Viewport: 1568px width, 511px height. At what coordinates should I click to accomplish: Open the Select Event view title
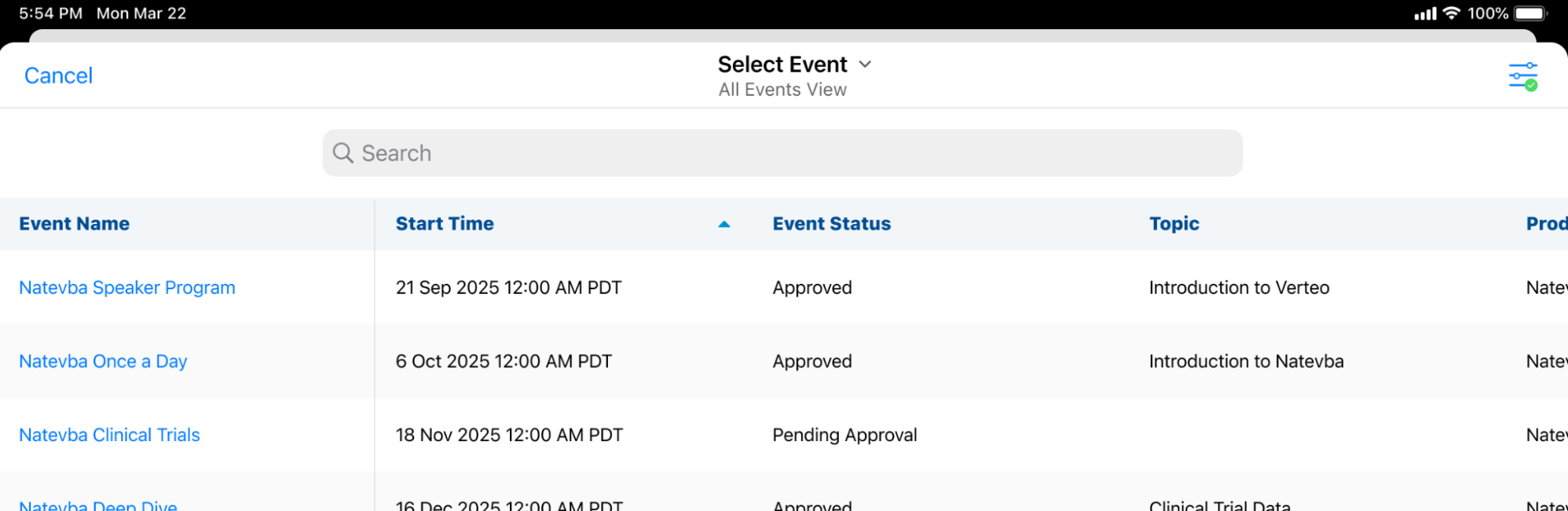(782, 64)
